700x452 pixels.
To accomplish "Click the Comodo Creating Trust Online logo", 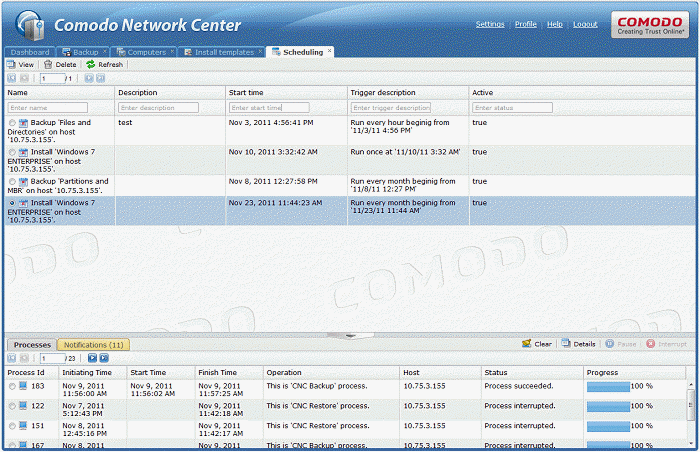I will (650, 25).
